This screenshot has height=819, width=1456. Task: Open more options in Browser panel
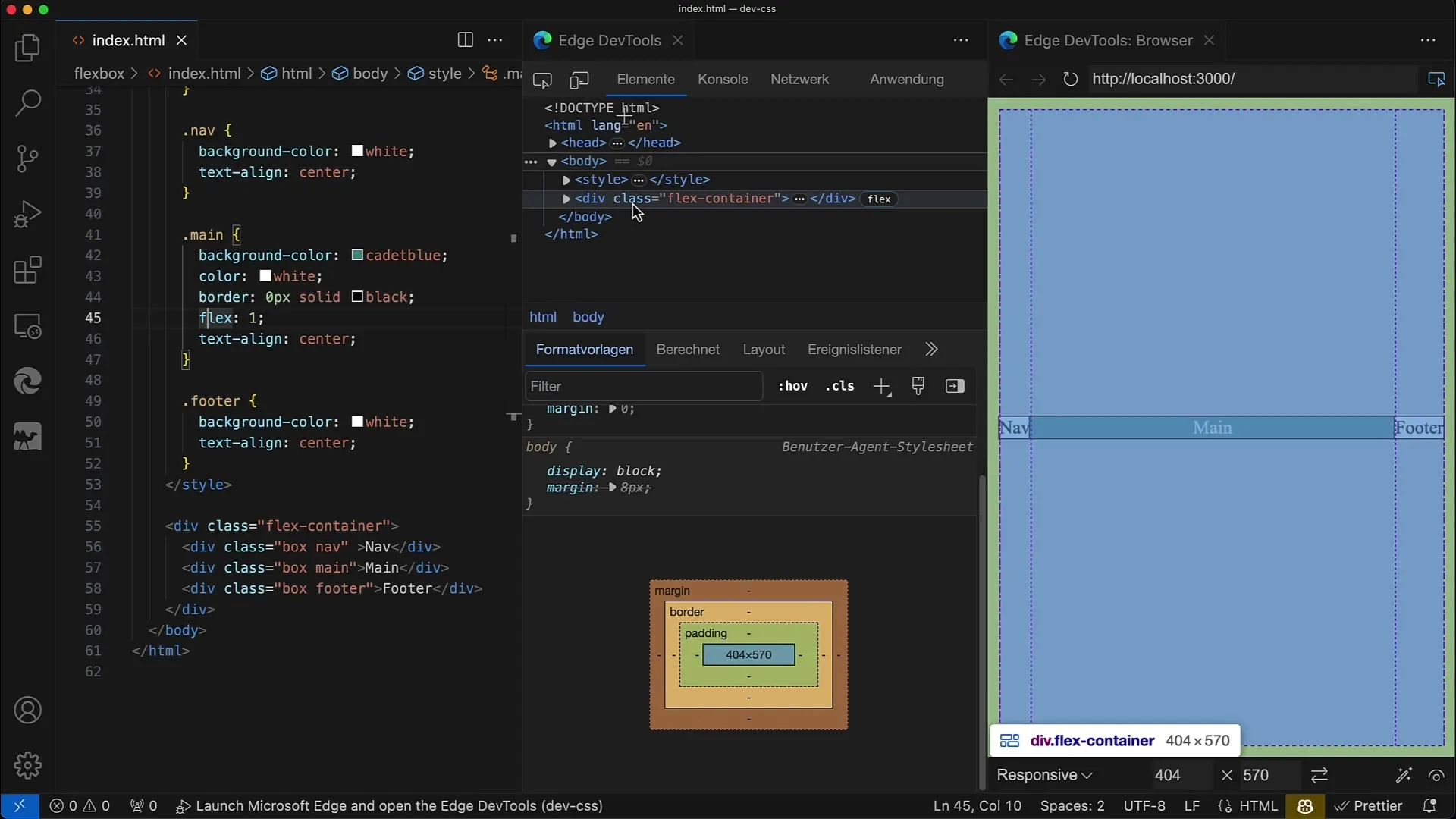tap(1428, 40)
